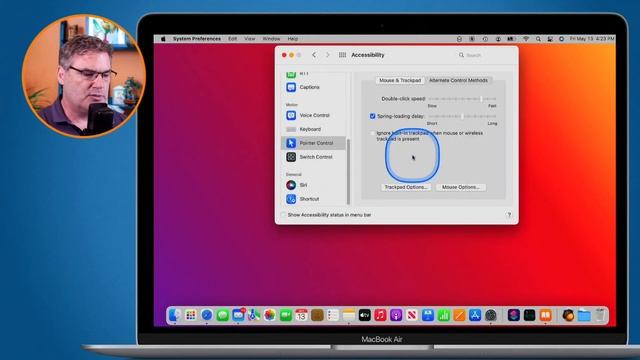The image size is (640, 360).
Task: Open the System Preferences menu
Action: (x=197, y=39)
